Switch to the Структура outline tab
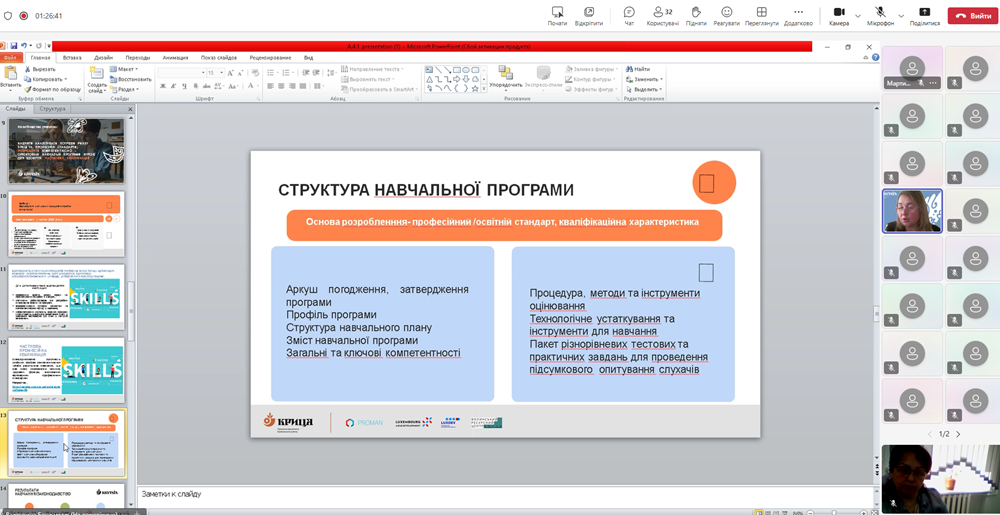This screenshot has height=515, width=1000. 52,109
